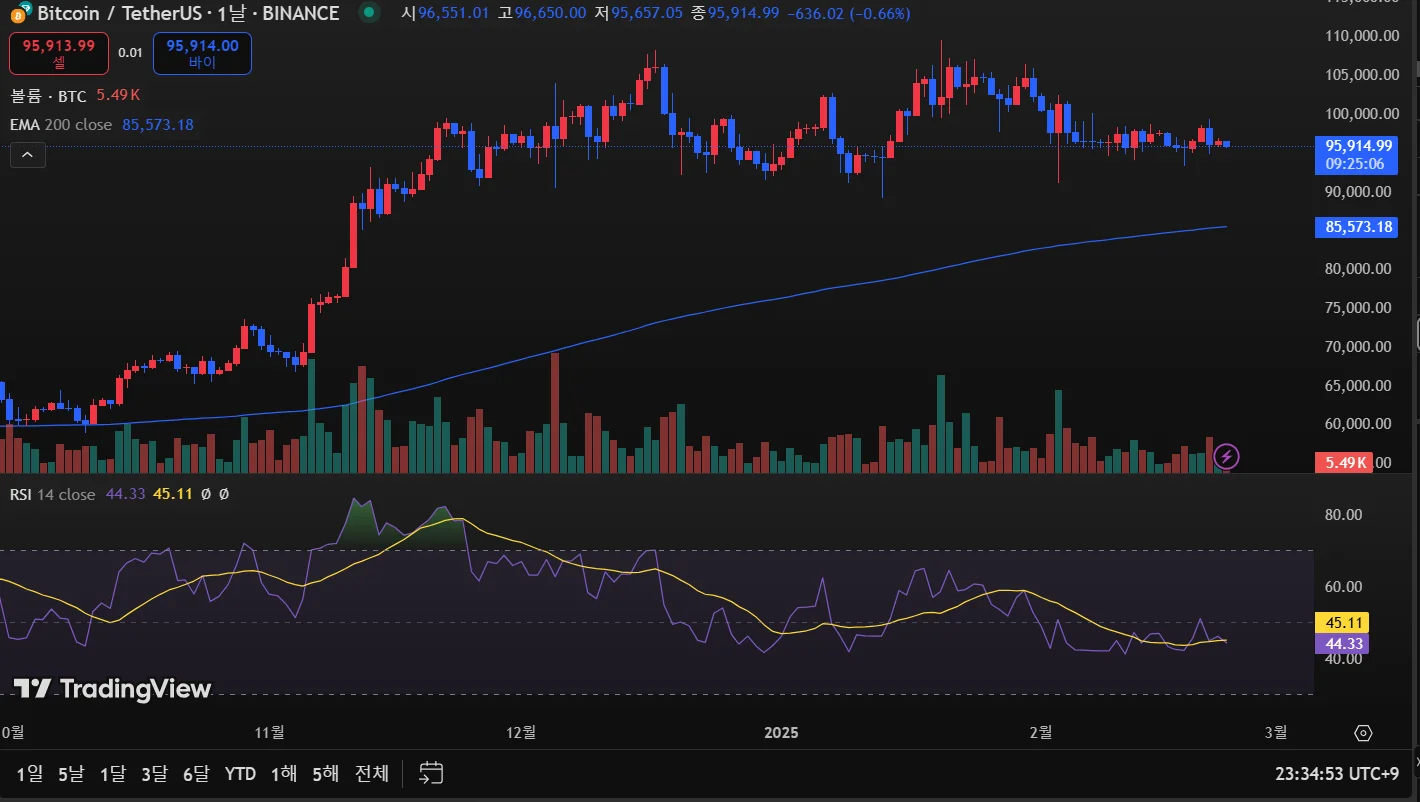Select the 1일 time range
The height and width of the screenshot is (802, 1420).
30,773
